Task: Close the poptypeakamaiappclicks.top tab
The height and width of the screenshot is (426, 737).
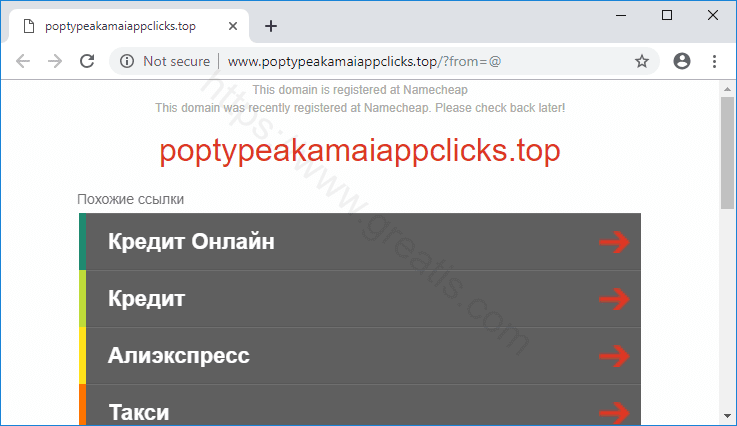Action: [x=233, y=26]
